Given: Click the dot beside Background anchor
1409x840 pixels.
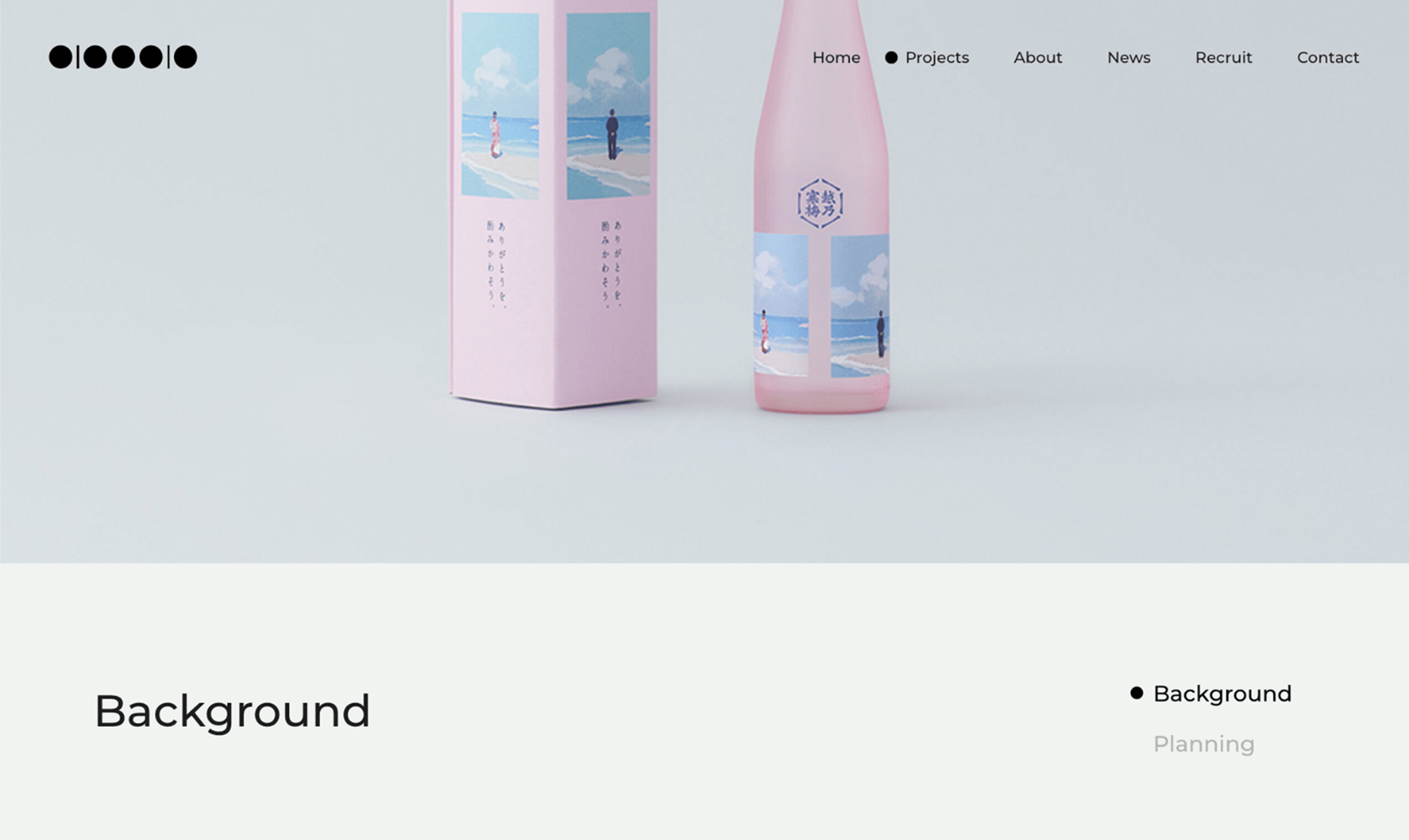Looking at the screenshot, I should pyautogui.click(x=1136, y=693).
